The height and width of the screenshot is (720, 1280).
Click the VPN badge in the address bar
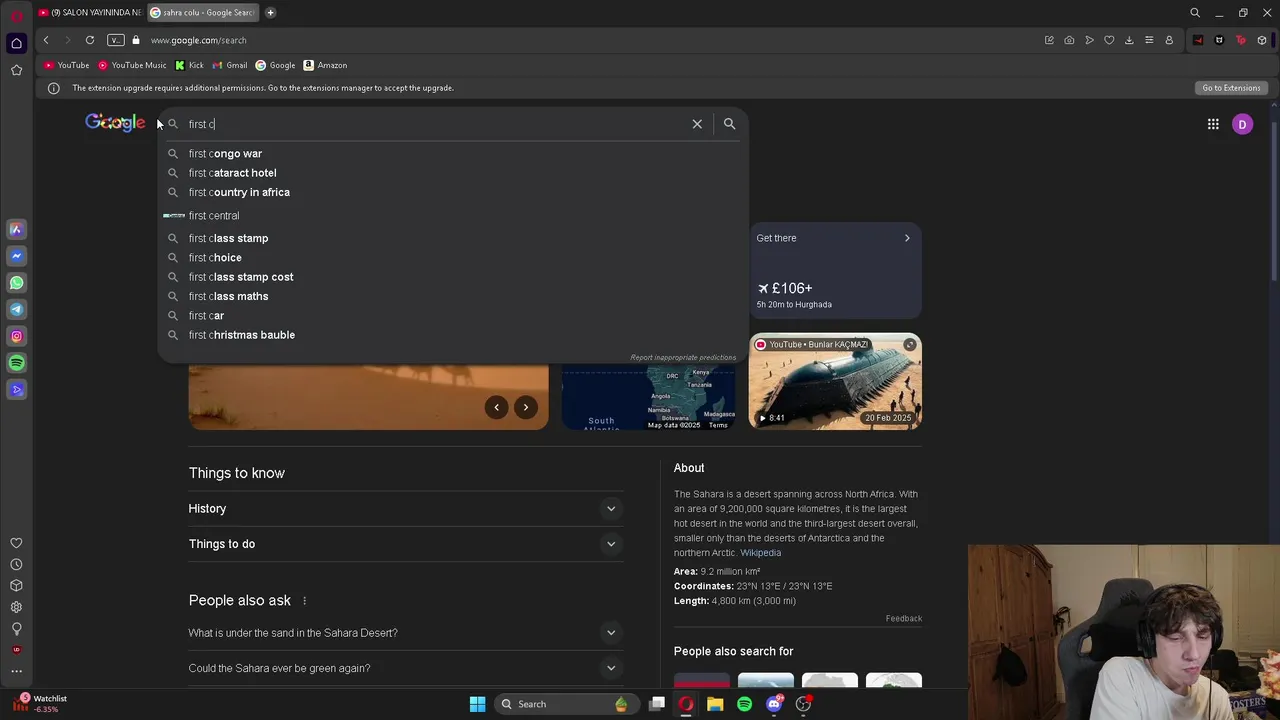point(116,40)
